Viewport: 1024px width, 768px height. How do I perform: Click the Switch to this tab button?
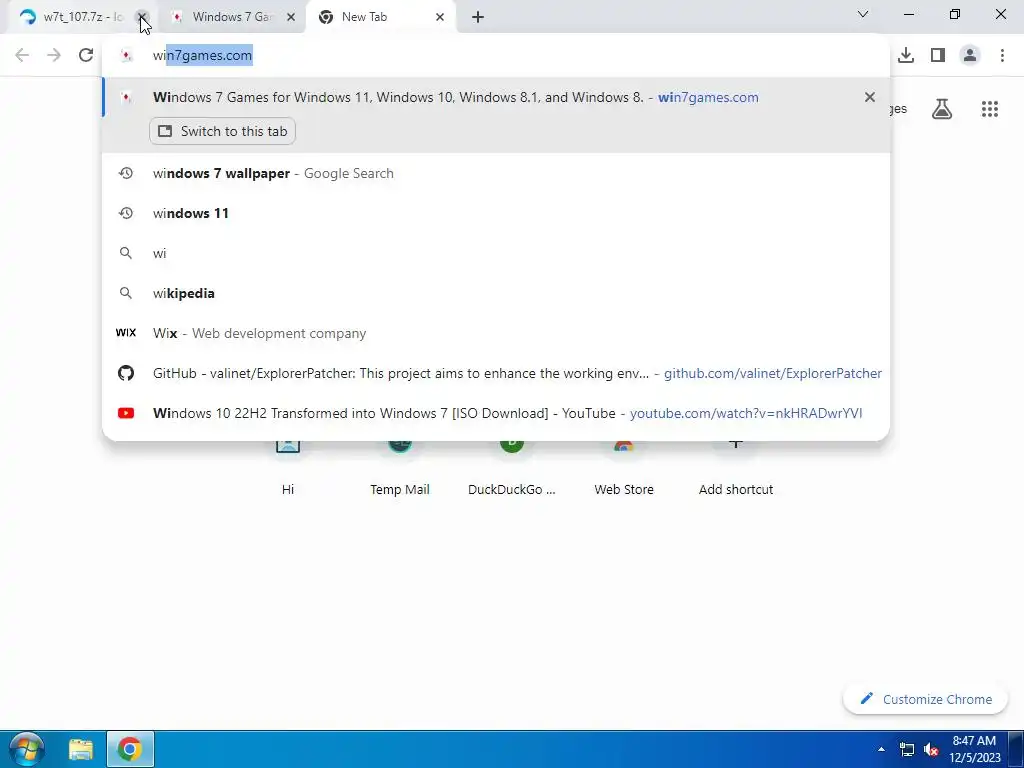pyautogui.click(x=223, y=131)
